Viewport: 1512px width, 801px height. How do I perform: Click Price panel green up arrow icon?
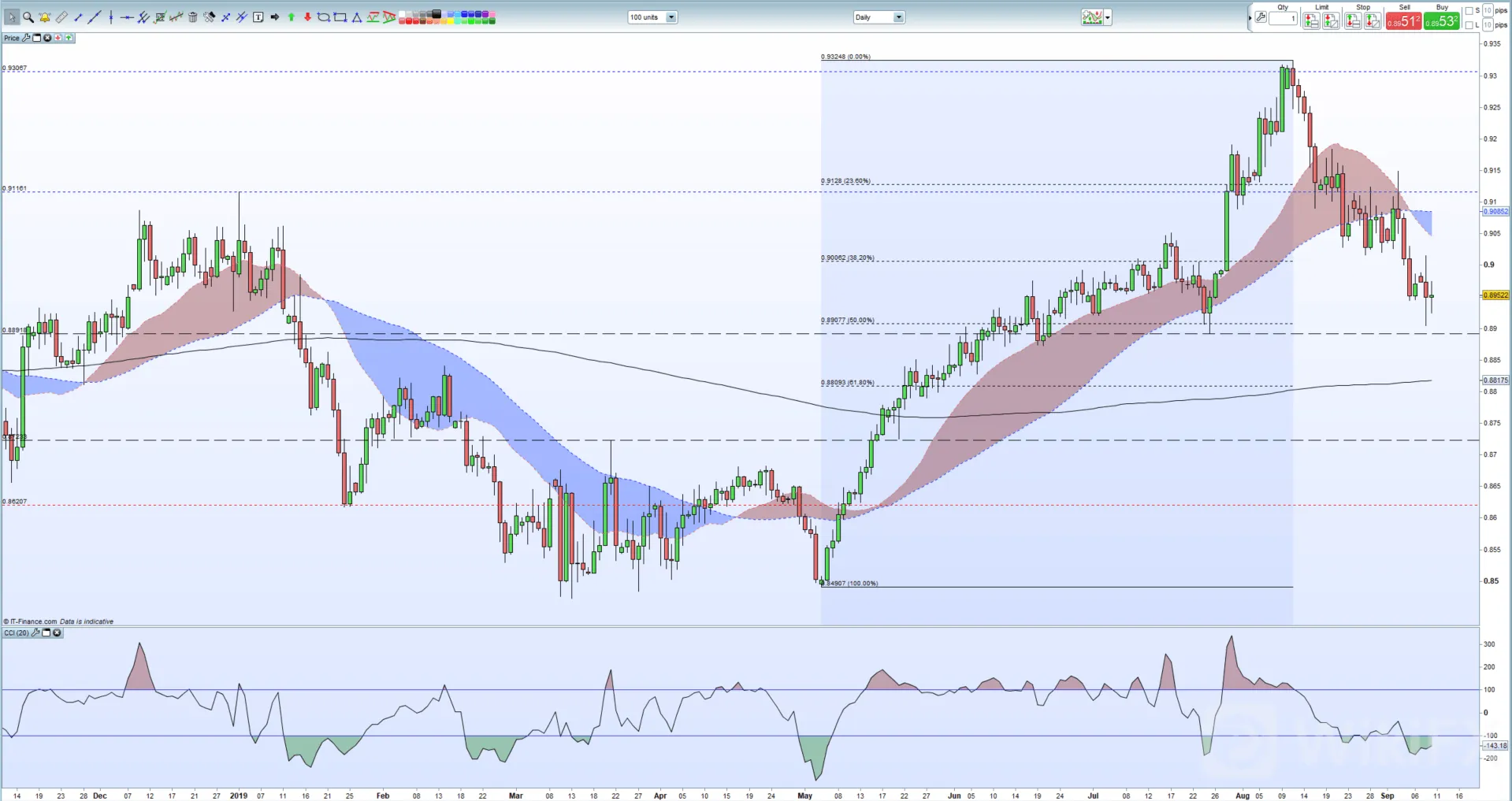(69, 38)
